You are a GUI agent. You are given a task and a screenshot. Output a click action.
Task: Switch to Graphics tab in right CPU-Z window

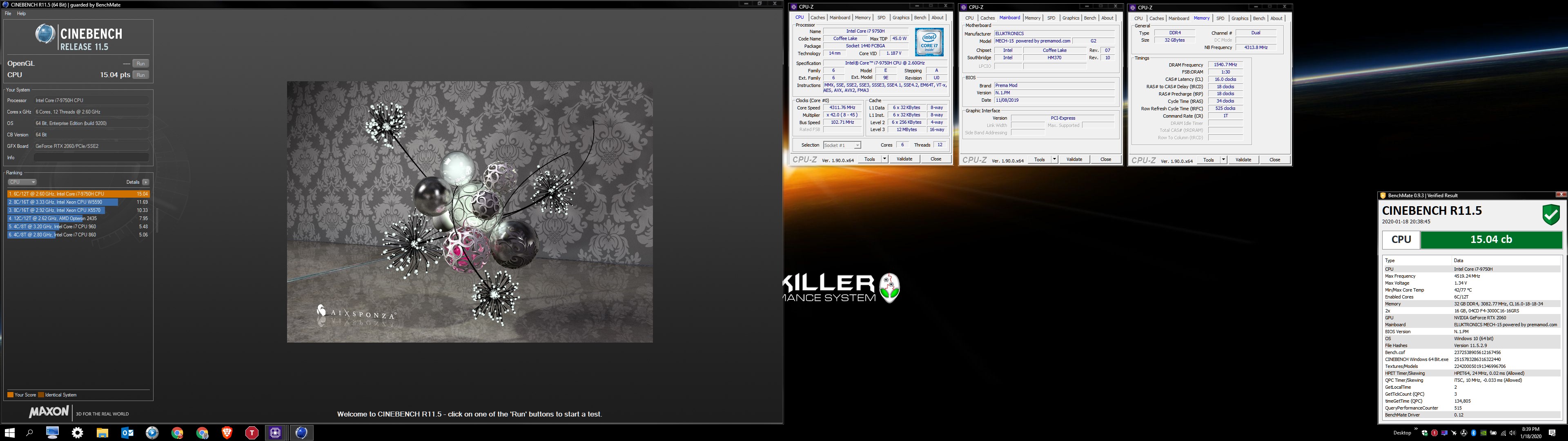click(x=1240, y=18)
